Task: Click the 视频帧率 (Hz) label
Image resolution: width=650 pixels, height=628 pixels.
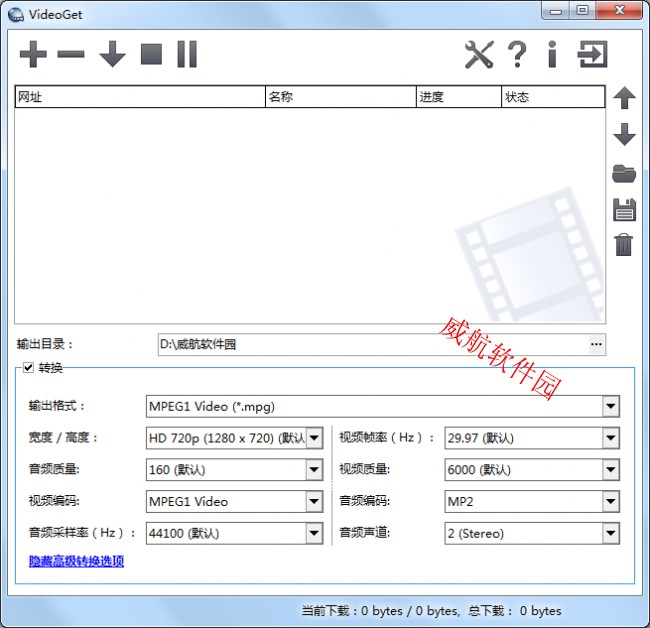Action: tap(386, 437)
